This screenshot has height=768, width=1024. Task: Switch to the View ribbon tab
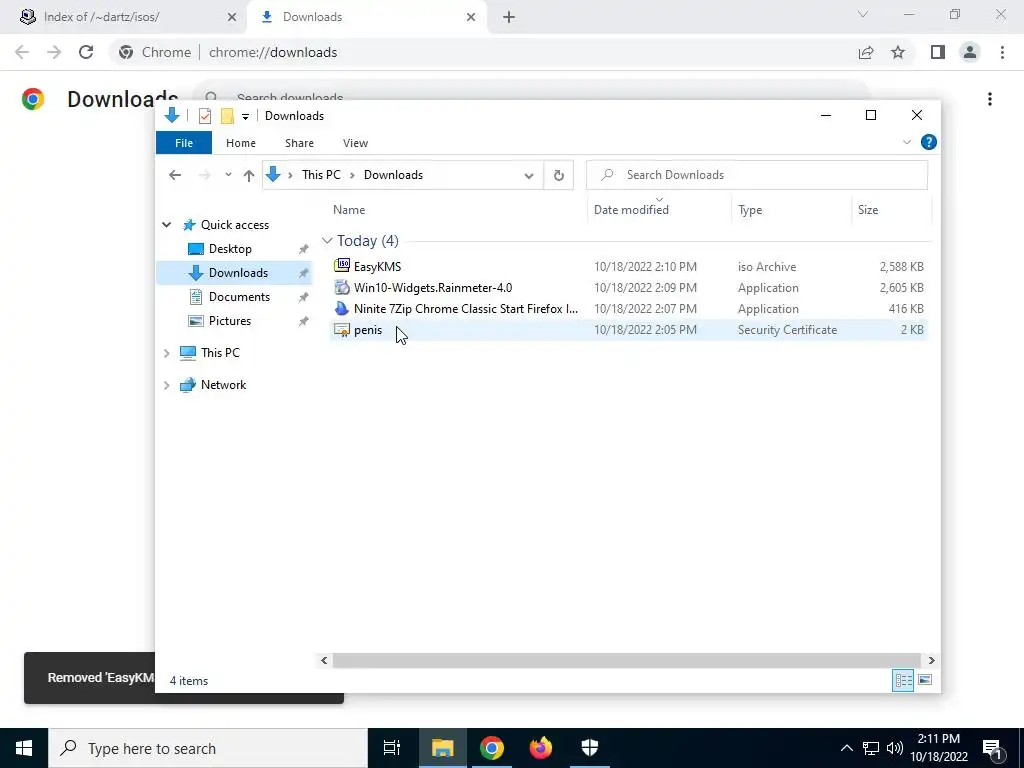(355, 143)
